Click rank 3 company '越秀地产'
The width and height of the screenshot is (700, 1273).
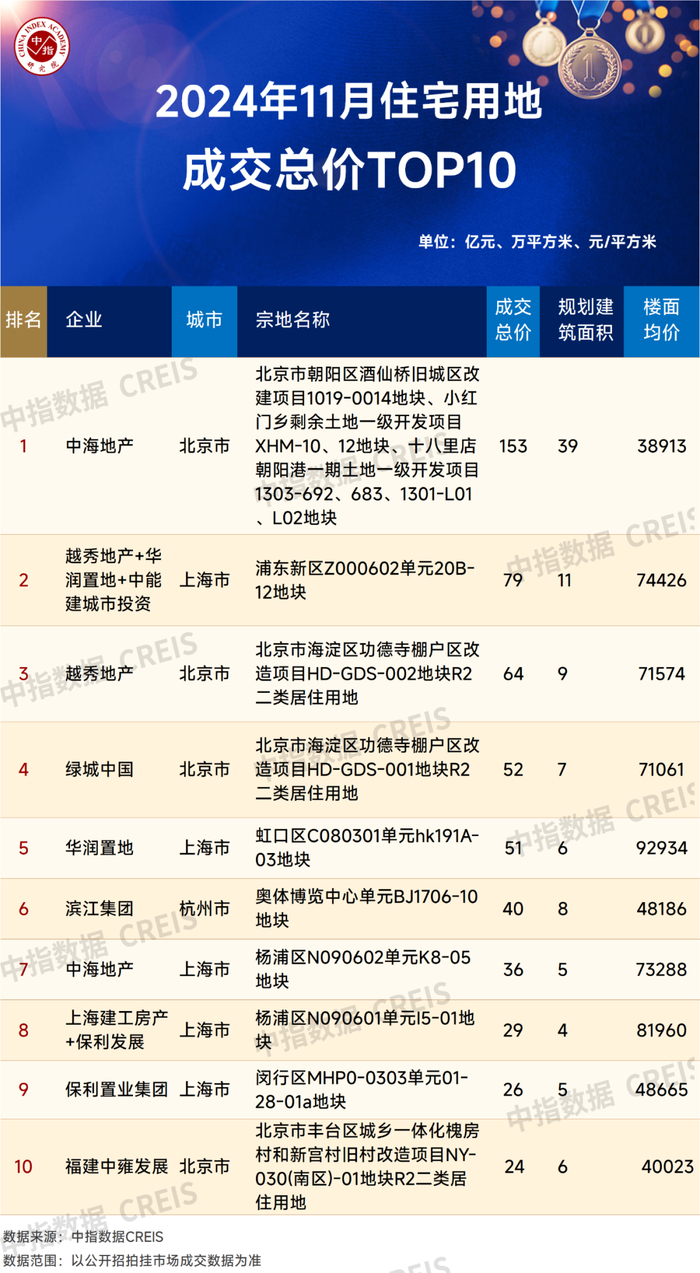(98, 674)
